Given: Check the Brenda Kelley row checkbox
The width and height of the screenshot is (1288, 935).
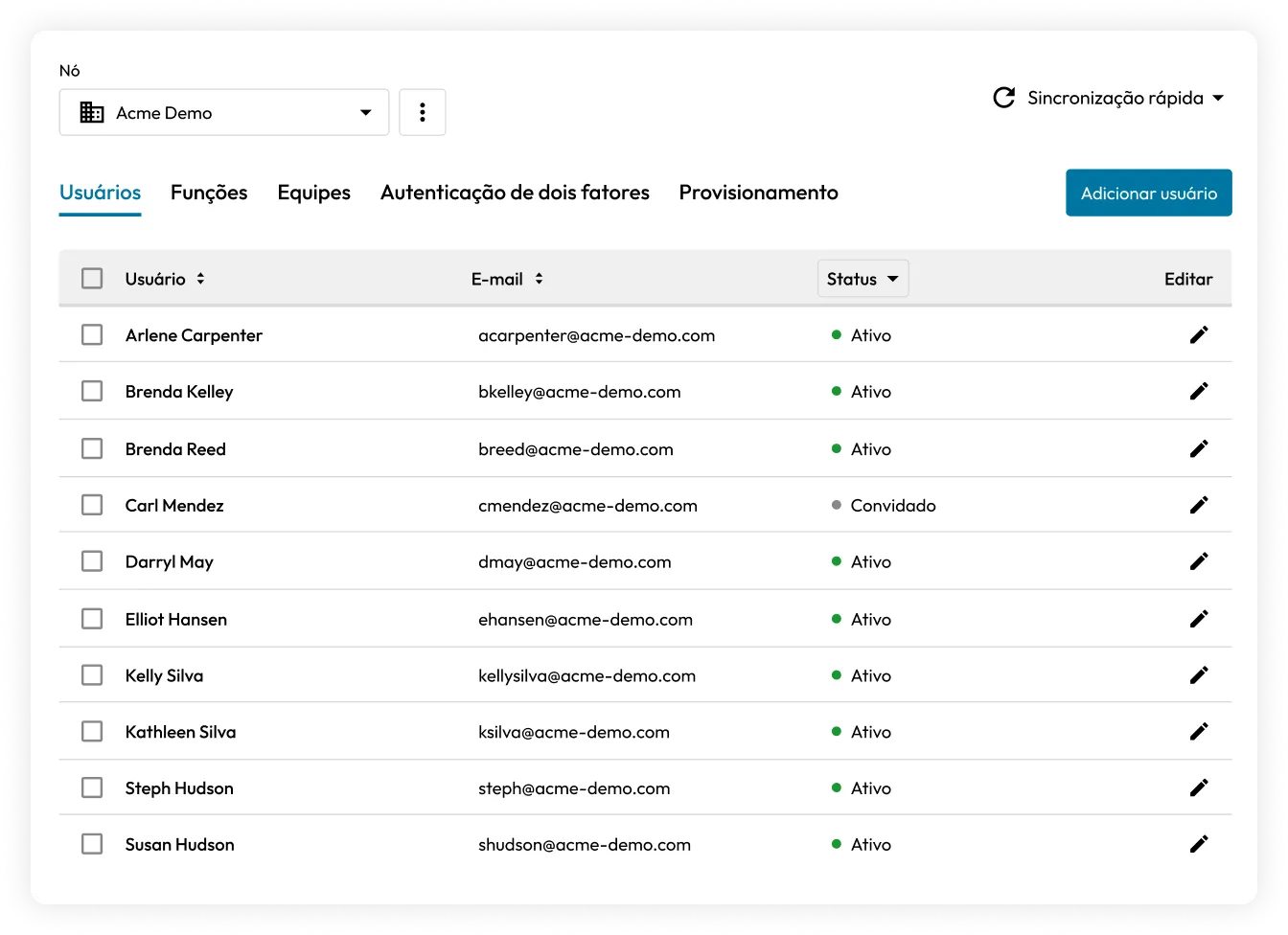Looking at the screenshot, I should 92,391.
